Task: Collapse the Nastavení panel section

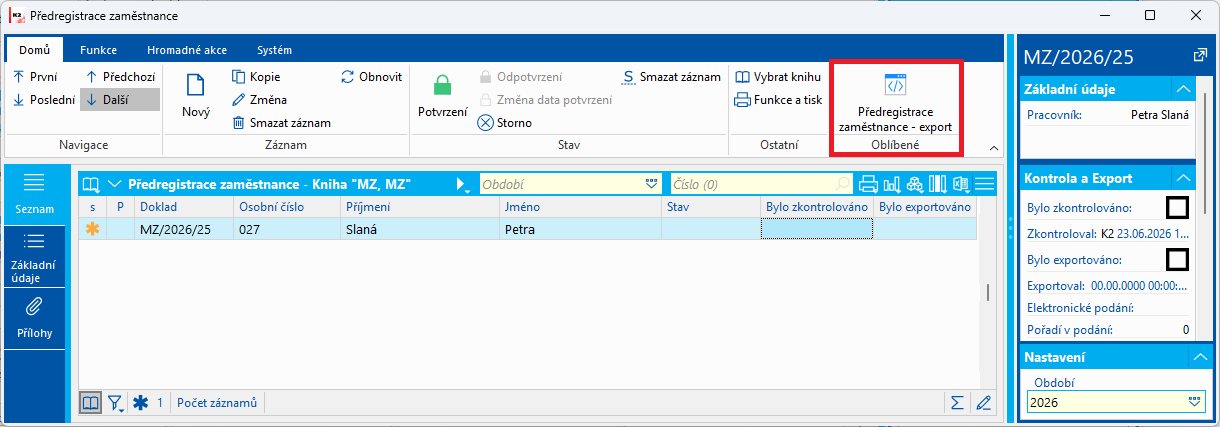Action: [x=1199, y=357]
